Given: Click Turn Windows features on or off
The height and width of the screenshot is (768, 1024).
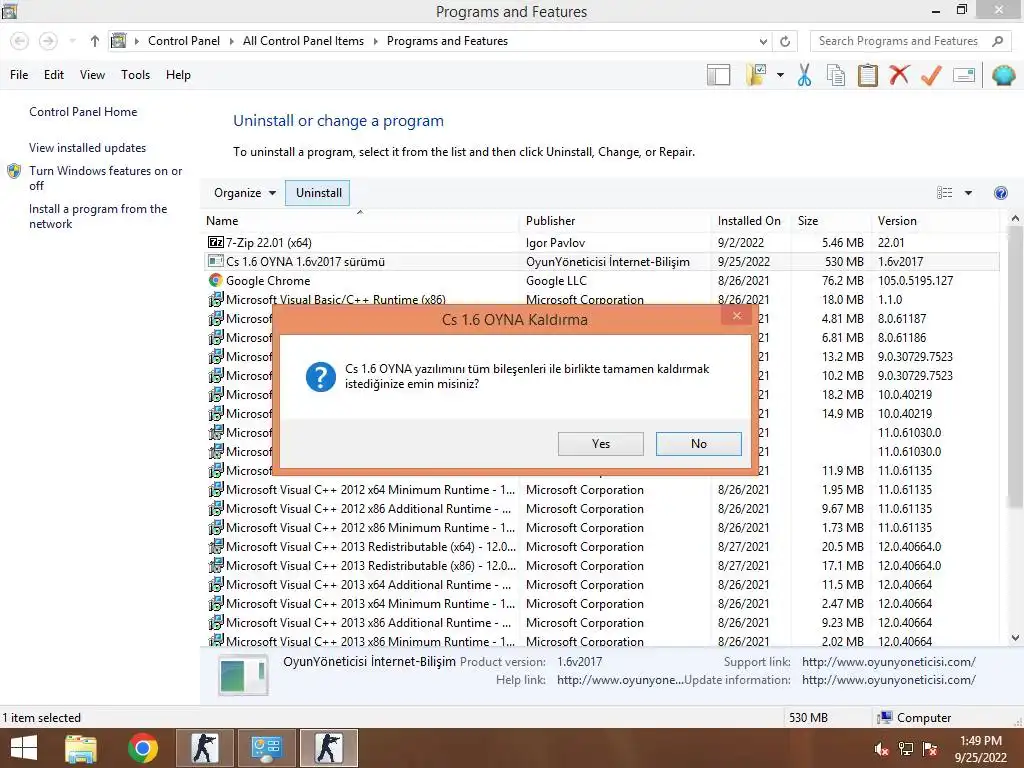Looking at the screenshot, I should [x=105, y=178].
